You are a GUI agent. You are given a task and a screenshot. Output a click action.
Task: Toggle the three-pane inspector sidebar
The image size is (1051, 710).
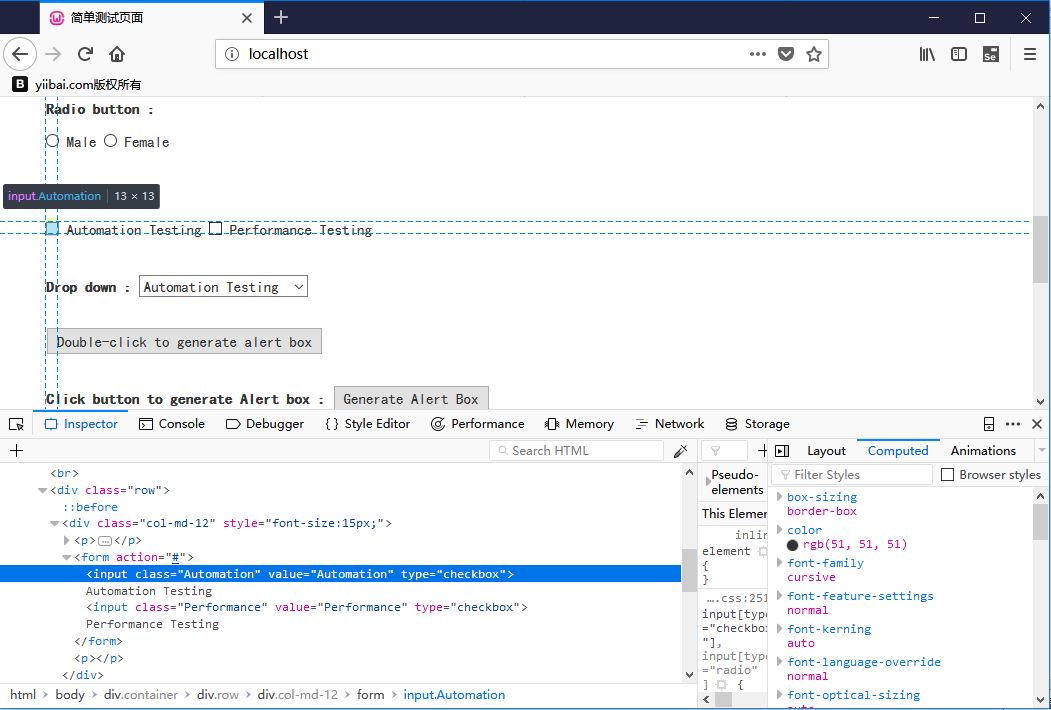pyautogui.click(x=782, y=451)
